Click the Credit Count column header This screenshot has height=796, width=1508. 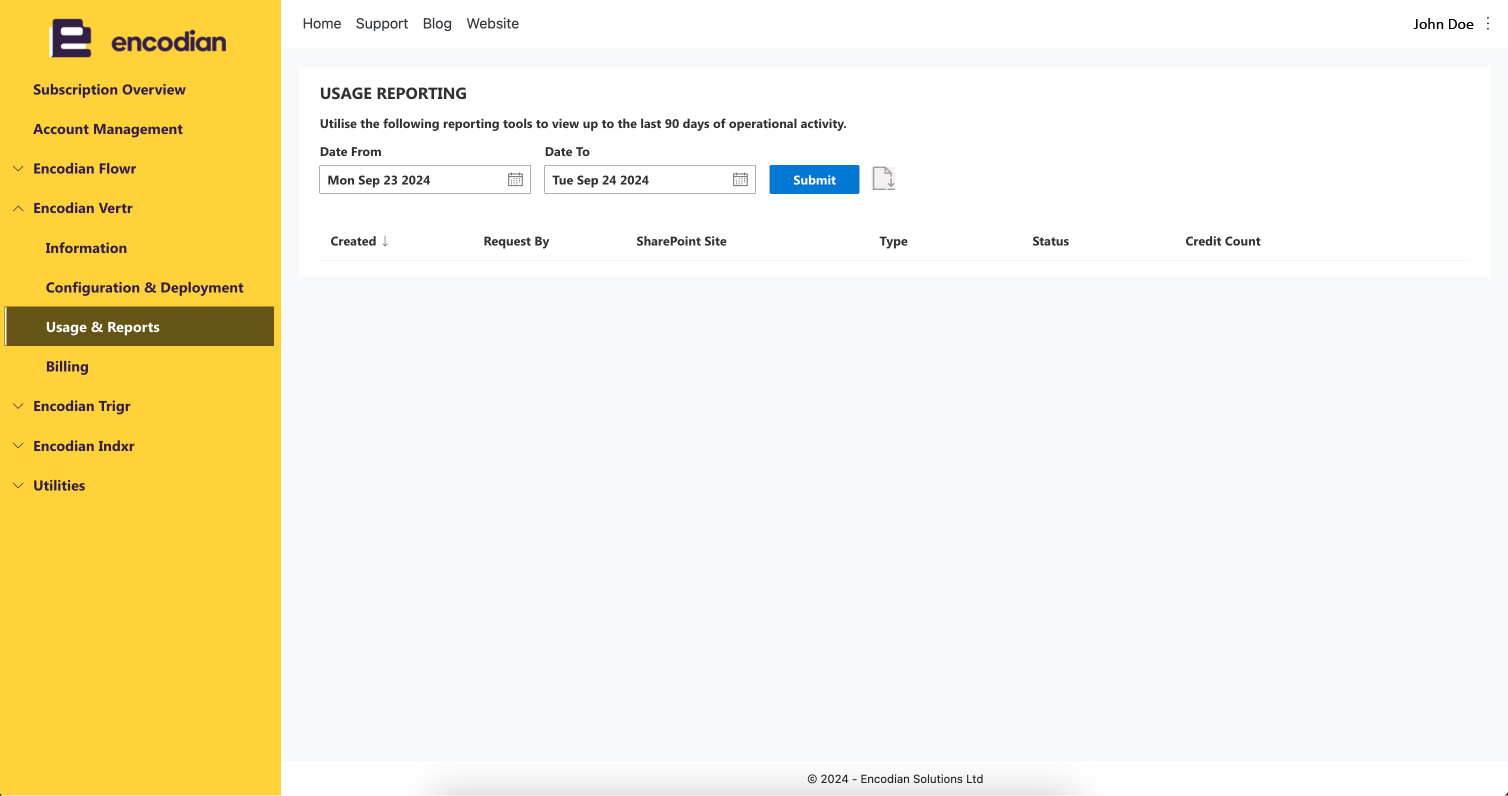tap(1223, 241)
